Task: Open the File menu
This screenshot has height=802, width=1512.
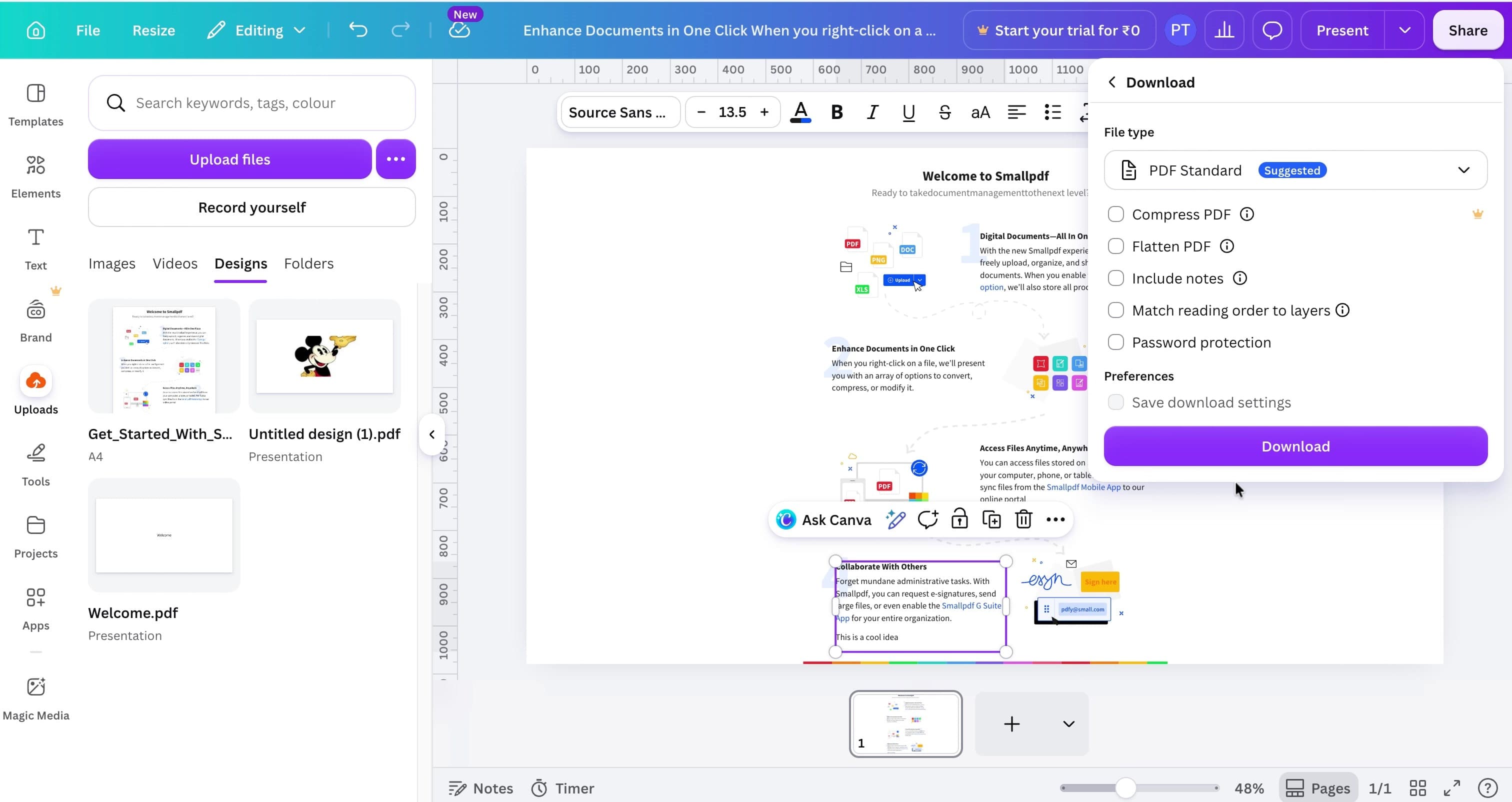Action: point(88,30)
